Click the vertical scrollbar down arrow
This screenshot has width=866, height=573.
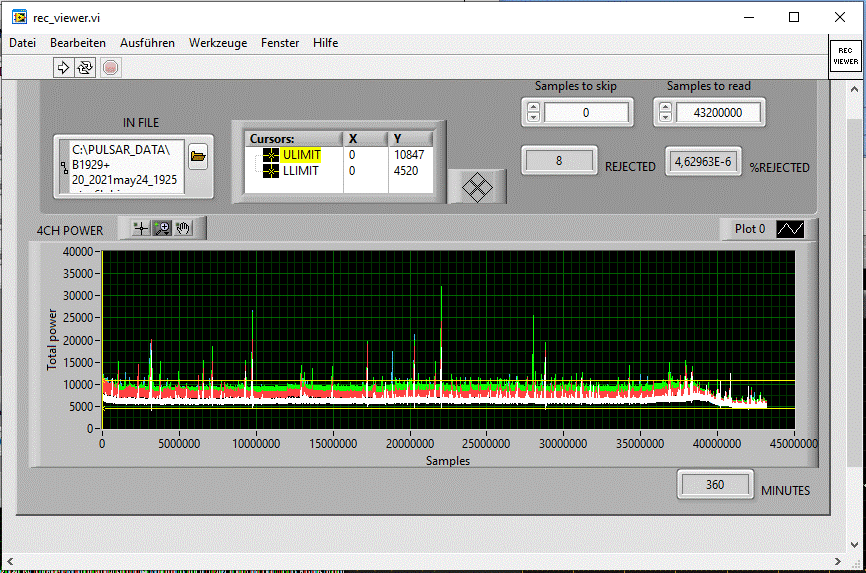point(854,545)
